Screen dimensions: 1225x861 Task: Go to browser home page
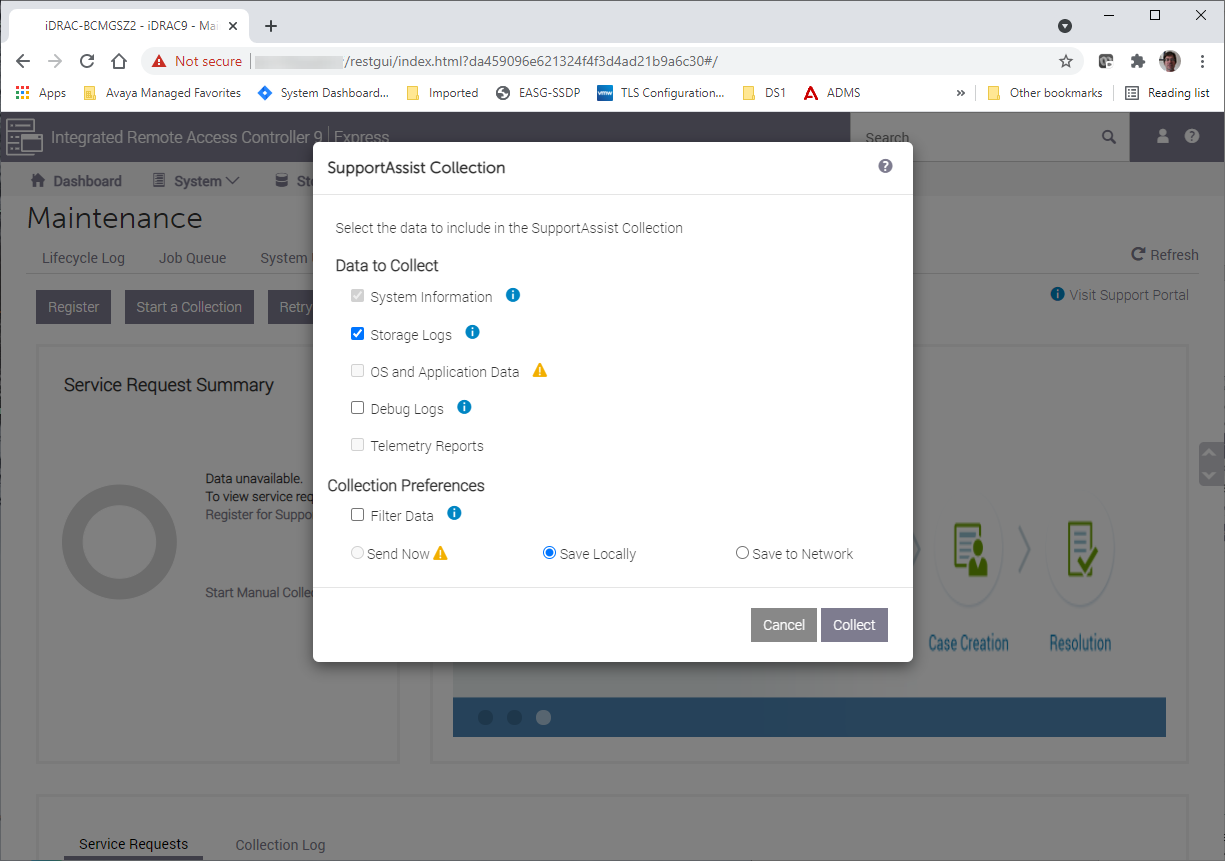coord(119,61)
